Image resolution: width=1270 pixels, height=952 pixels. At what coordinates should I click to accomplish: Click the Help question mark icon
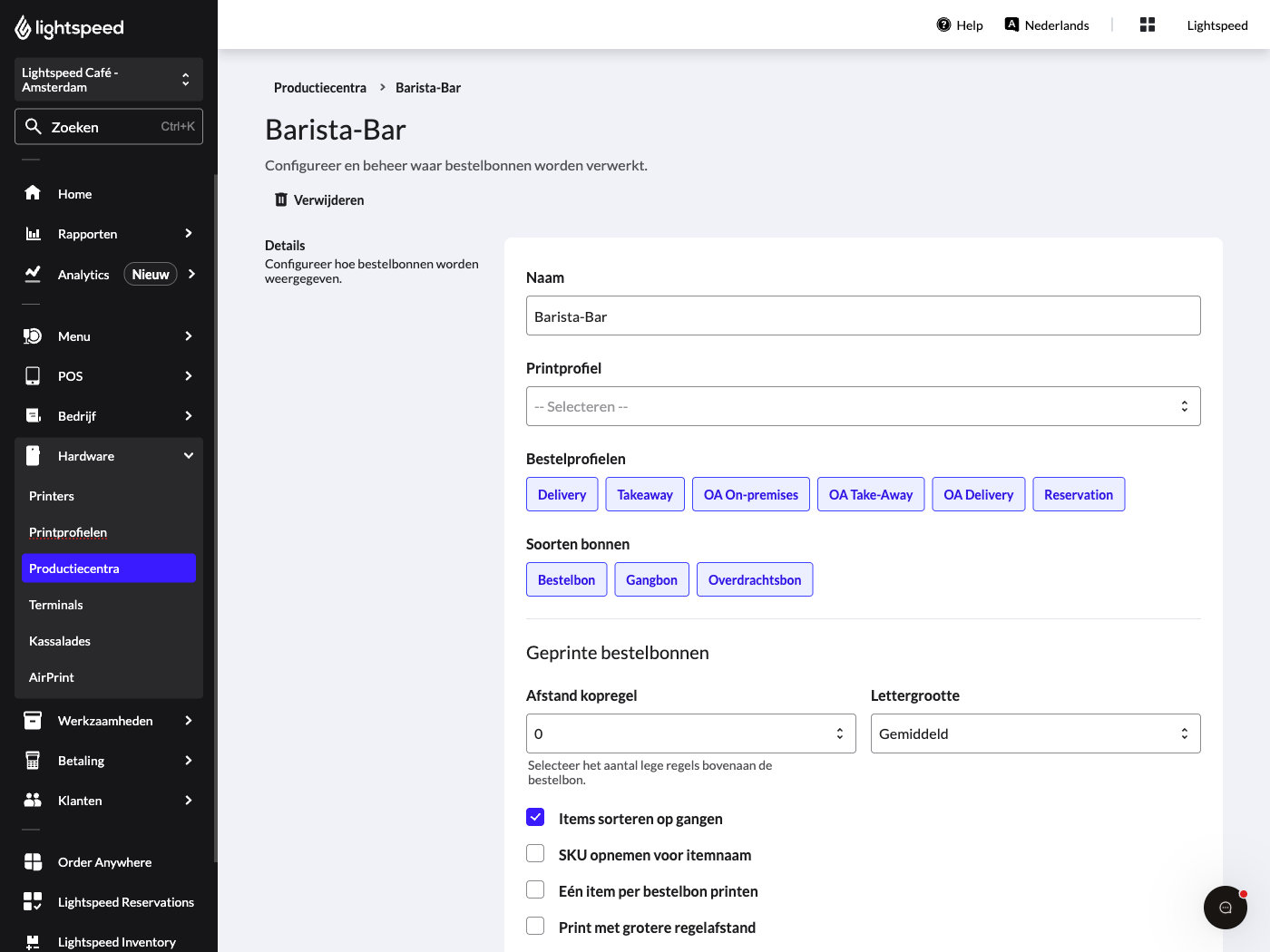click(x=943, y=24)
